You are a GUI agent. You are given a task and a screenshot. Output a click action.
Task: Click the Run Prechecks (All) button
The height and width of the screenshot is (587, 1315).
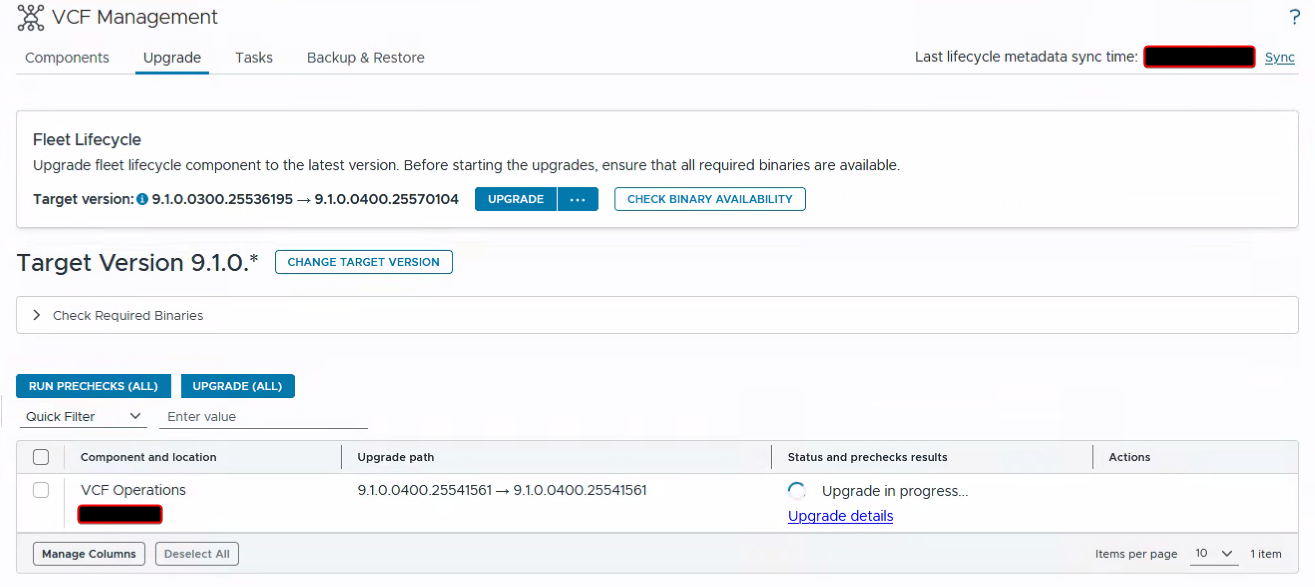(94, 386)
